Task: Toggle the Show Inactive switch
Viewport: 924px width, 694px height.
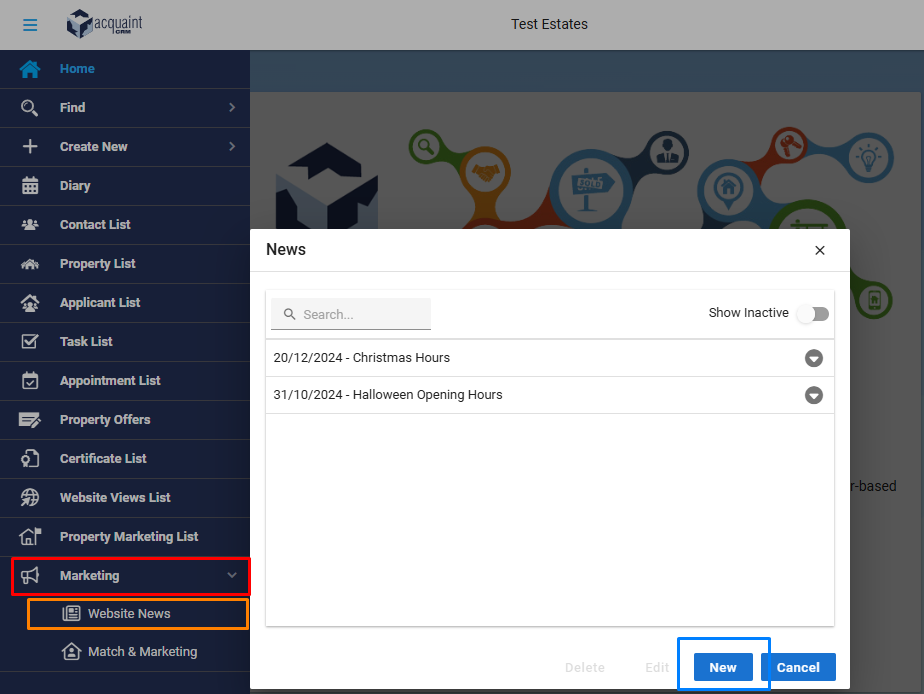Action: tap(813, 313)
